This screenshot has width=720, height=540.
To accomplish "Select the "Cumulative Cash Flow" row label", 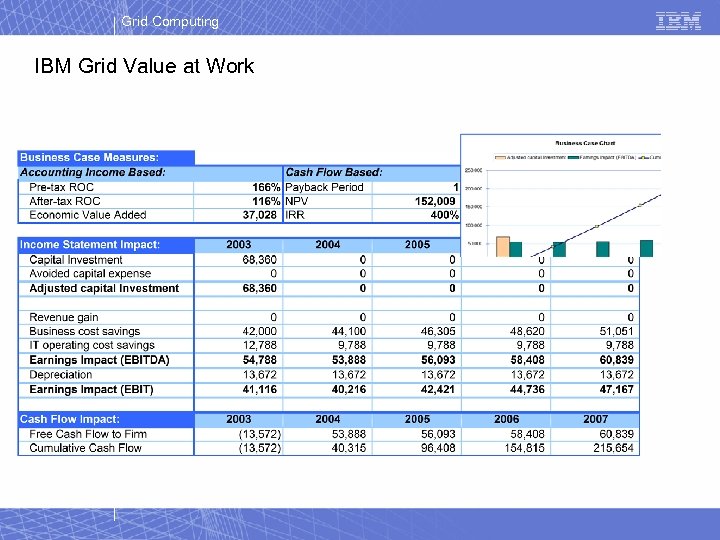I will 85,448.
